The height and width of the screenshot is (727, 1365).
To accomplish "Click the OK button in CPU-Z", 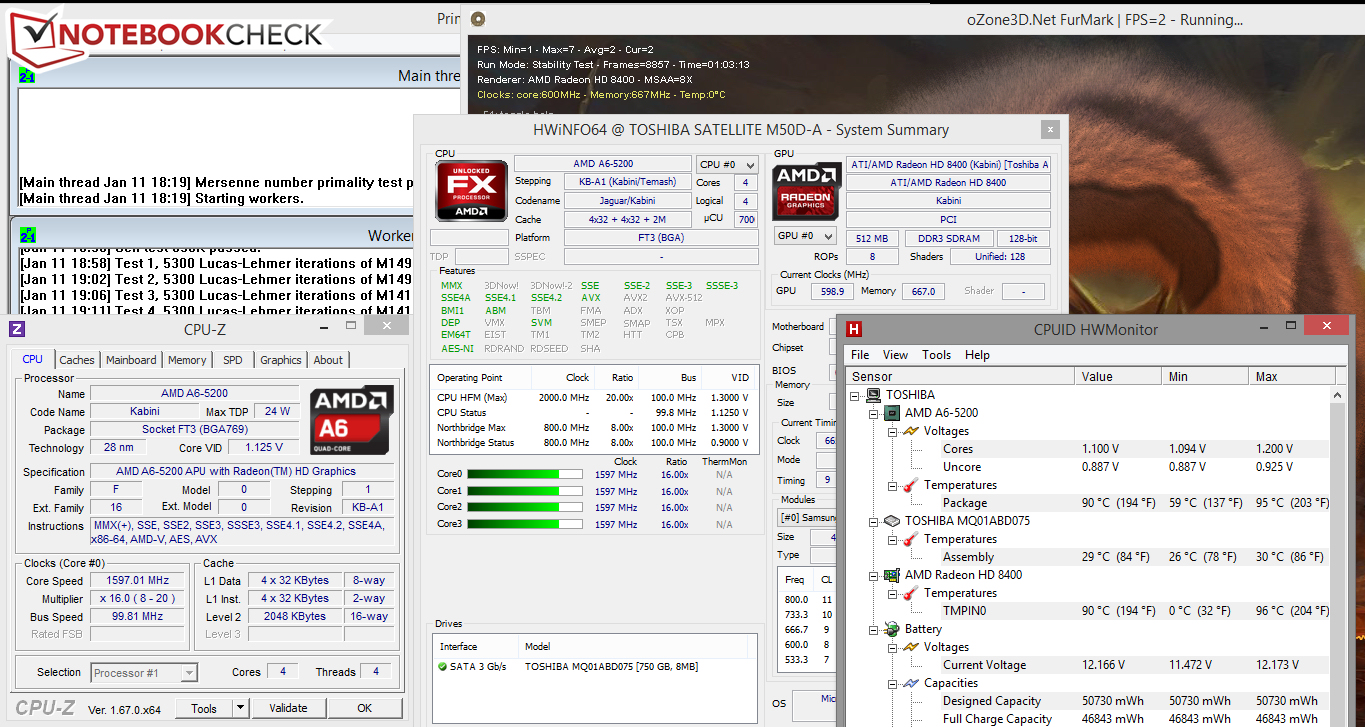I will click(x=365, y=708).
